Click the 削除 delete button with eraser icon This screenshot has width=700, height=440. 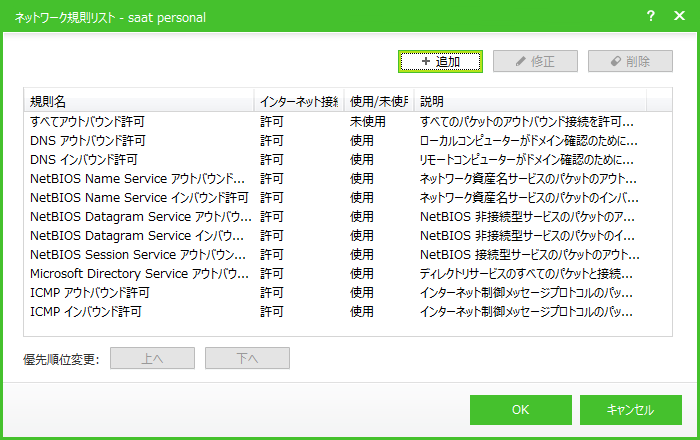pyautogui.click(x=630, y=61)
